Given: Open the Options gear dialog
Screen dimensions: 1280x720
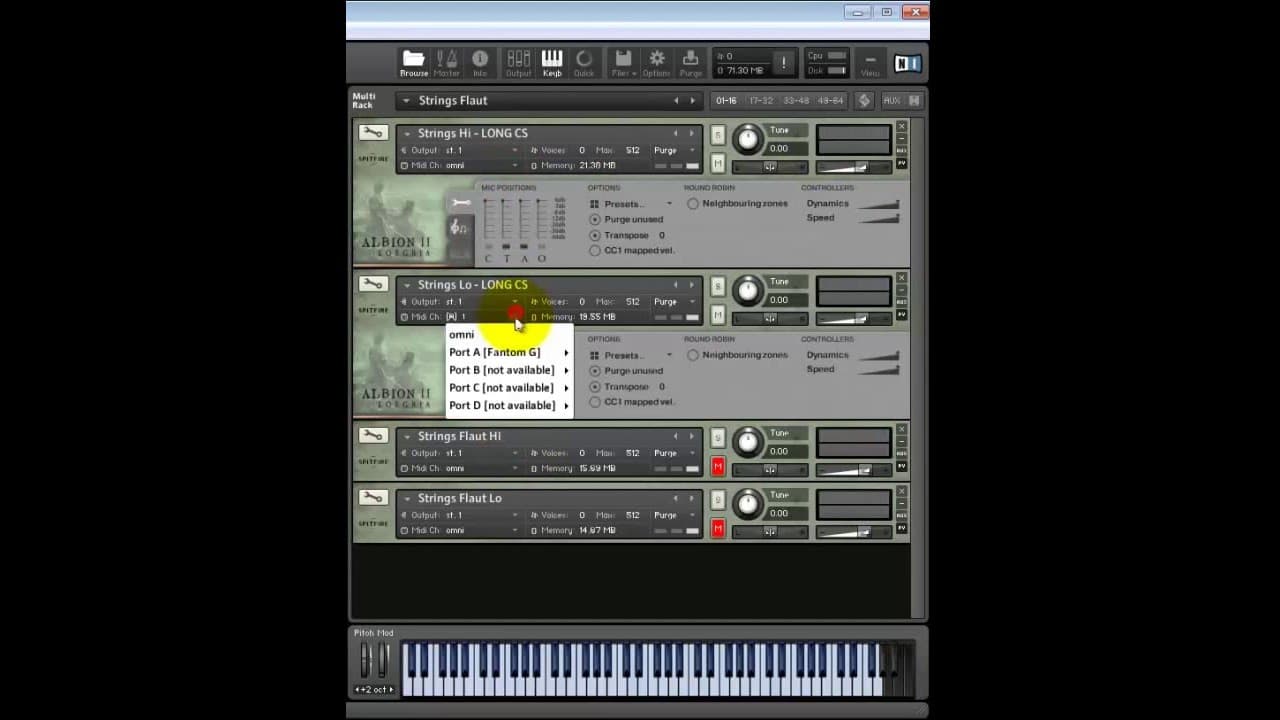Looking at the screenshot, I should [x=657, y=63].
